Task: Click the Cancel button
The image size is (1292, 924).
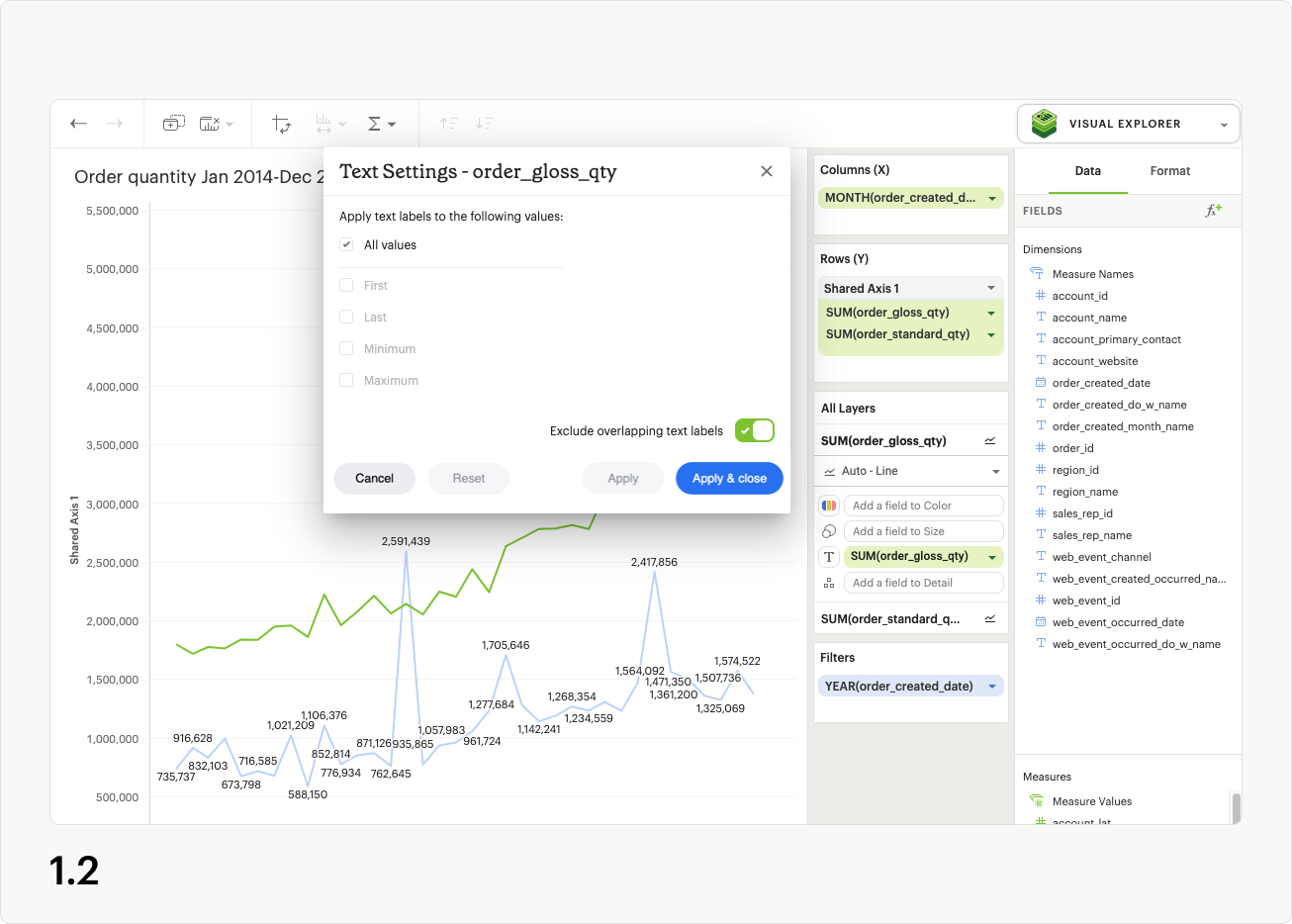Action: pos(374,479)
